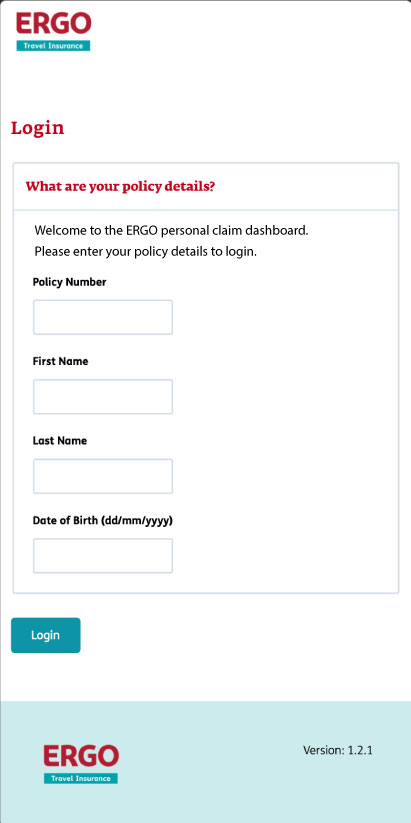Focus the Policy Number input field
The height and width of the screenshot is (823, 411).
[x=103, y=317]
